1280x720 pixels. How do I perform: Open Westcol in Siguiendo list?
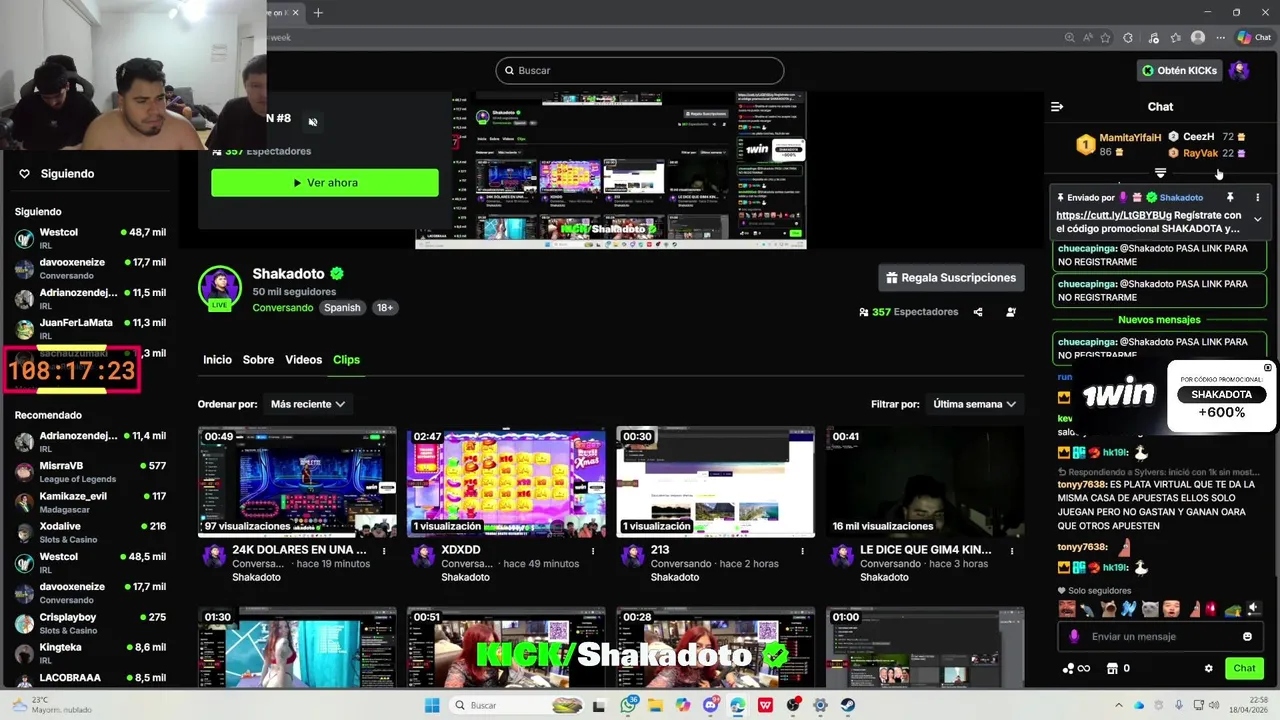90,238
